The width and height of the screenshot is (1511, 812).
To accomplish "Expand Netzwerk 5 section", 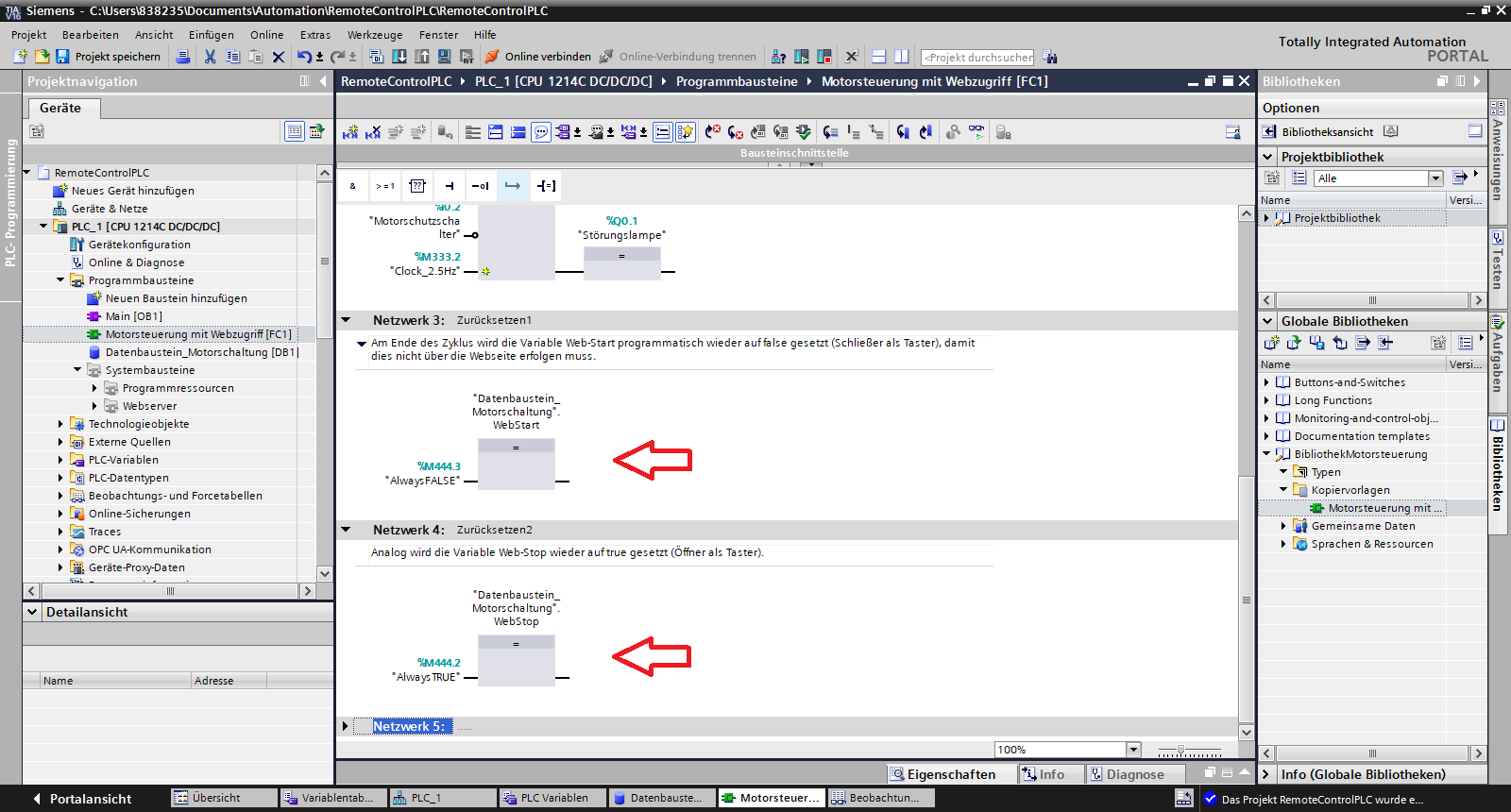I will click(x=346, y=726).
